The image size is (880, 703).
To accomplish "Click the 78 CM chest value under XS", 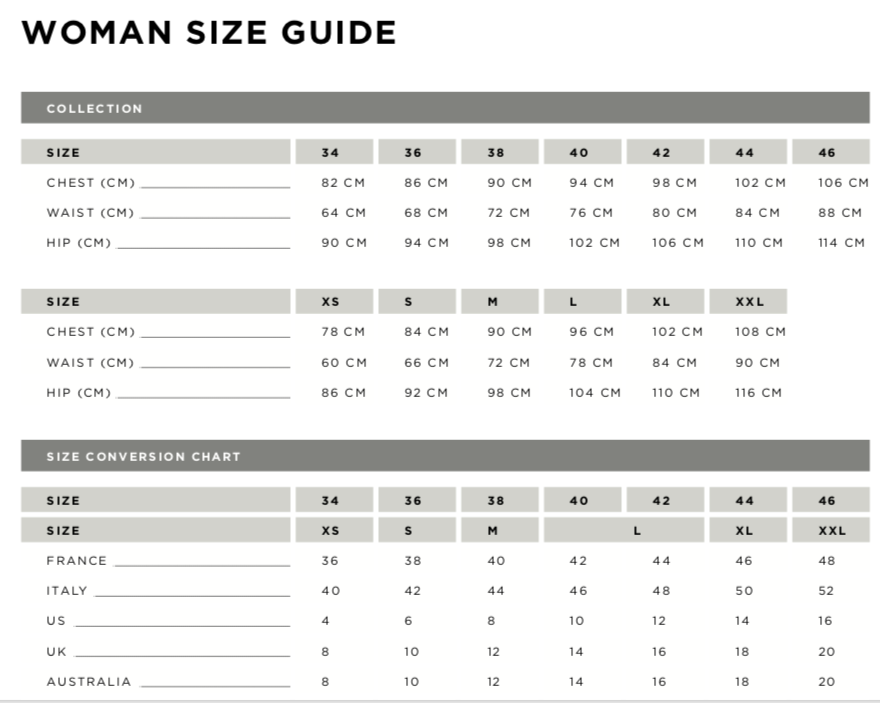I will coord(343,332).
